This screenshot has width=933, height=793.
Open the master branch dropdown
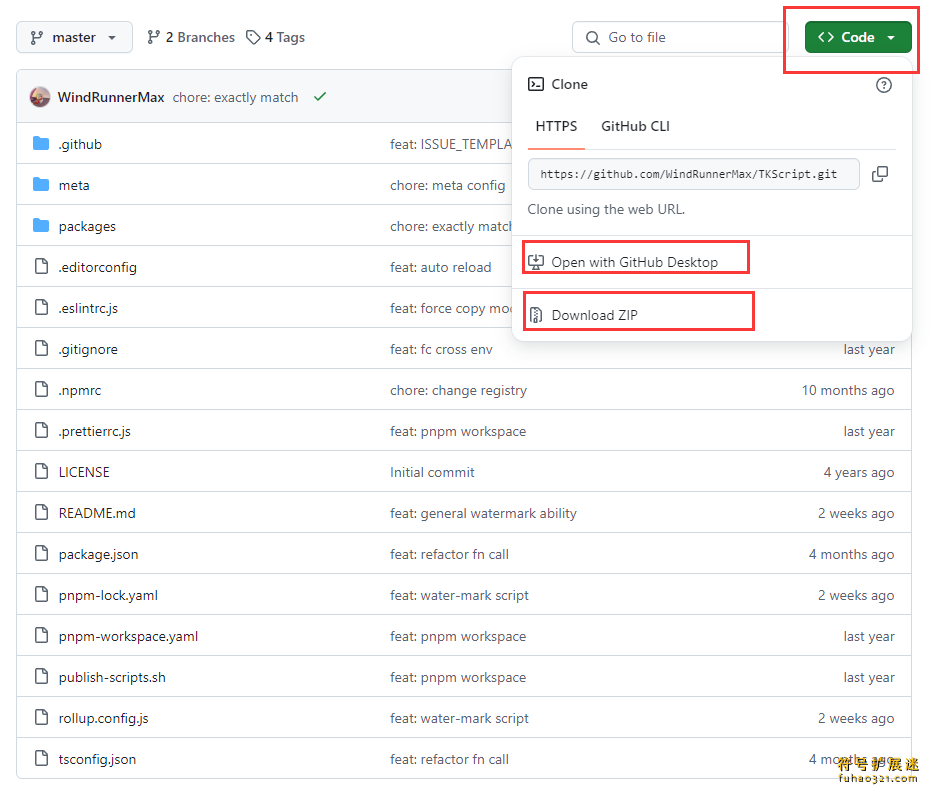(74, 37)
